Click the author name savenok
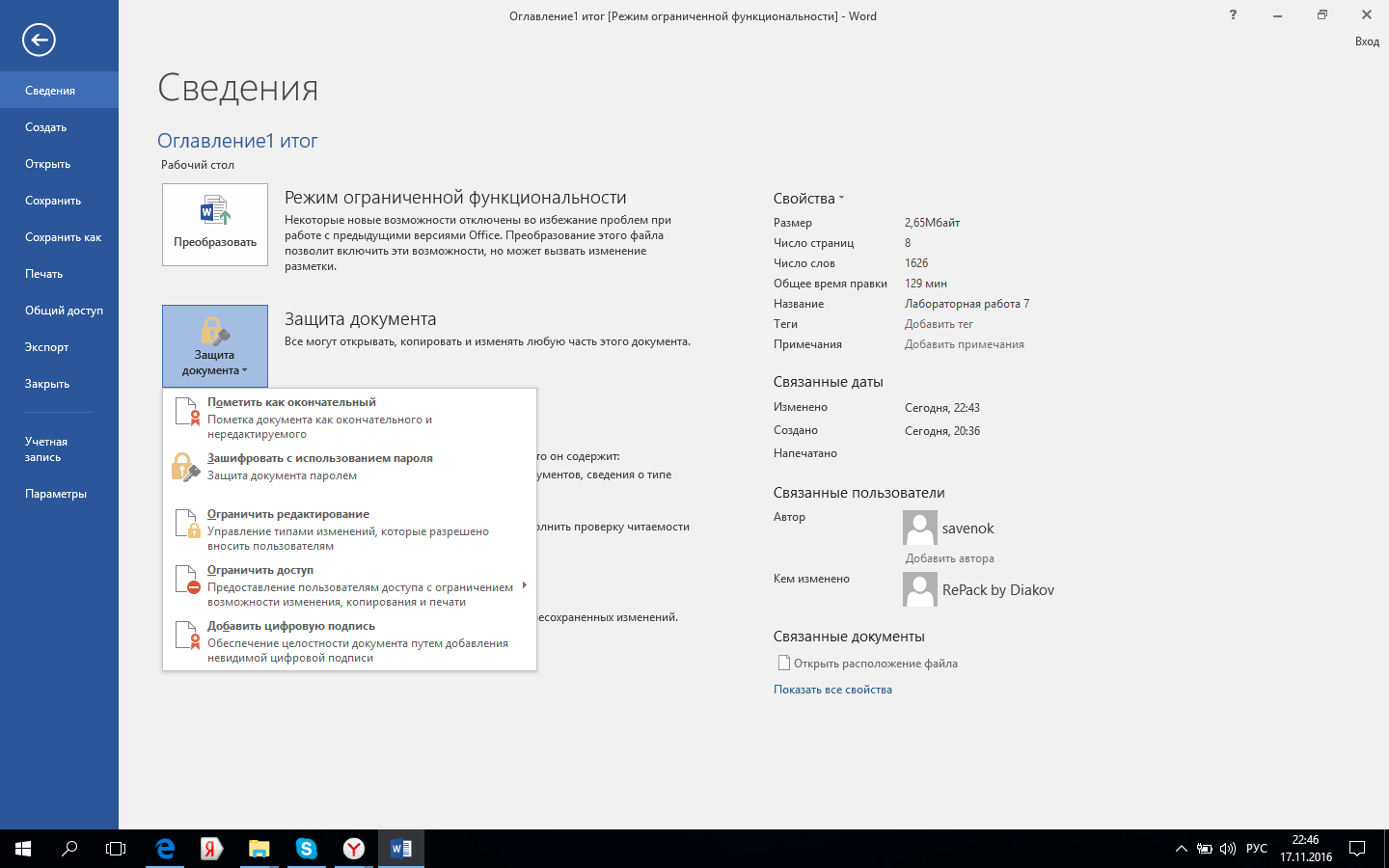This screenshot has height=868, width=1389. point(967,528)
